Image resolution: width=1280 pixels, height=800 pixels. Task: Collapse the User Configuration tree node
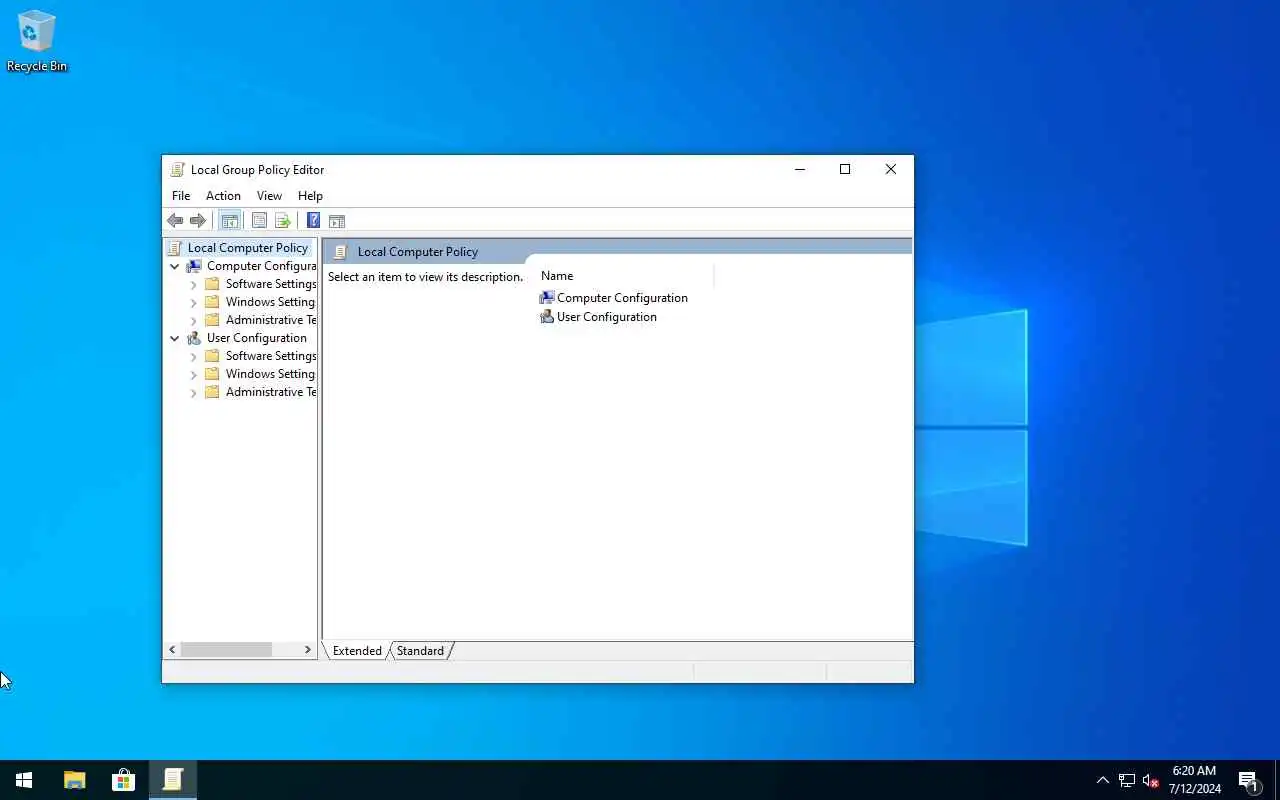tap(175, 339)
